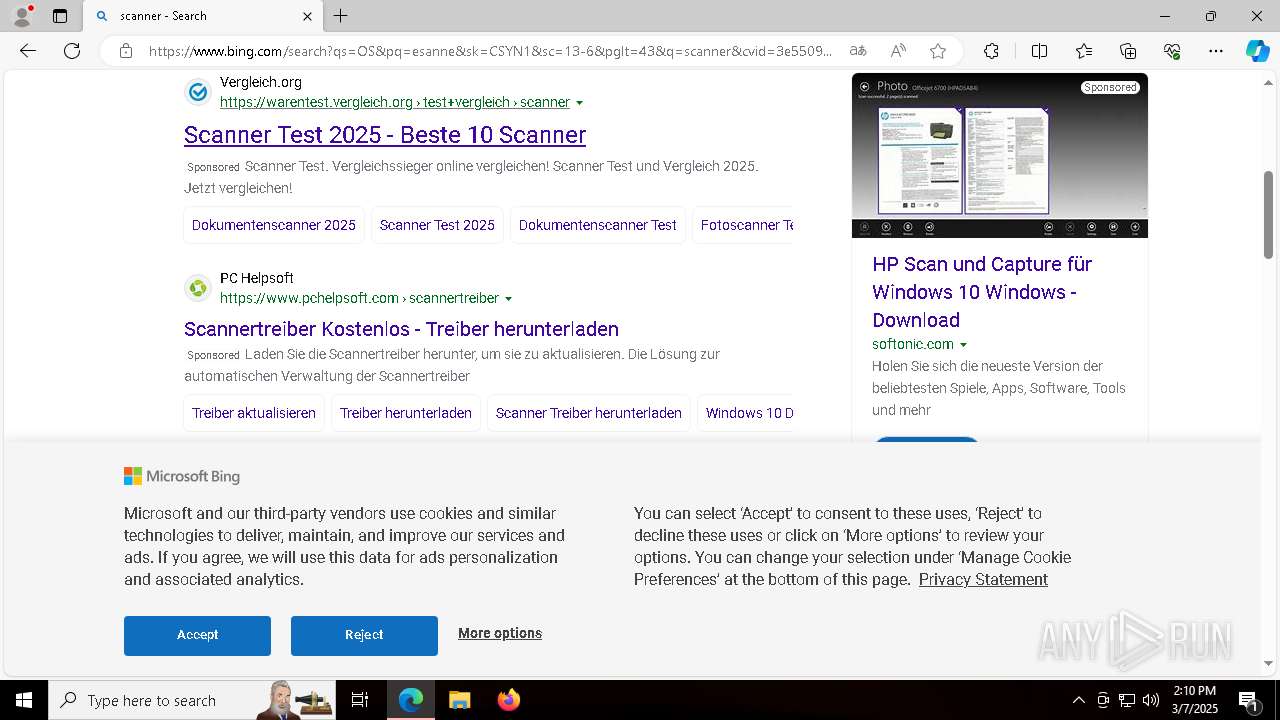Viewport: 1280px width, 720px height.
Task: Open the profile avatar icon
Action: click(x=22, y=16)
